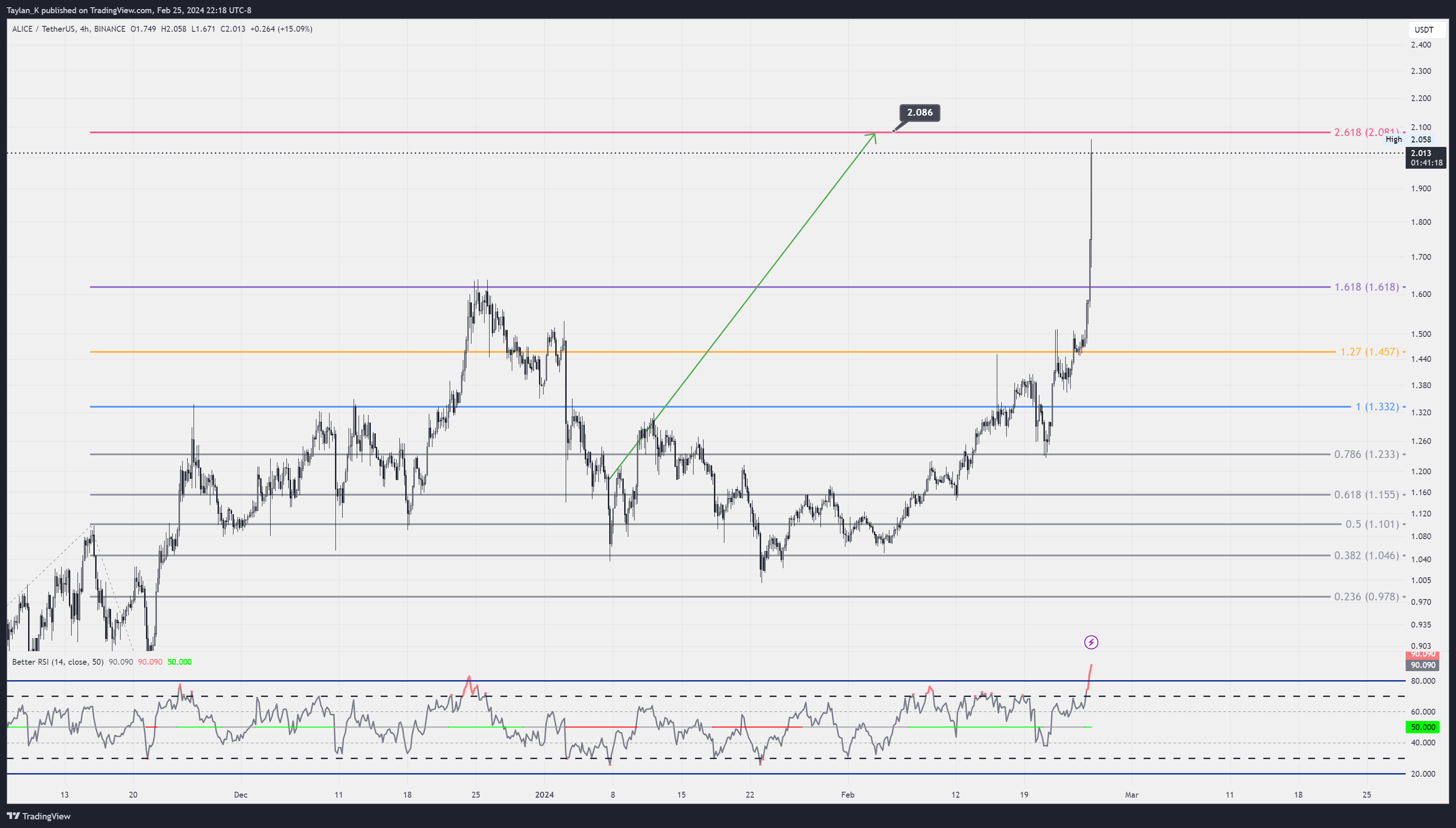
Task: Click the 1.005 price scale label
Action: [1421, 580]
